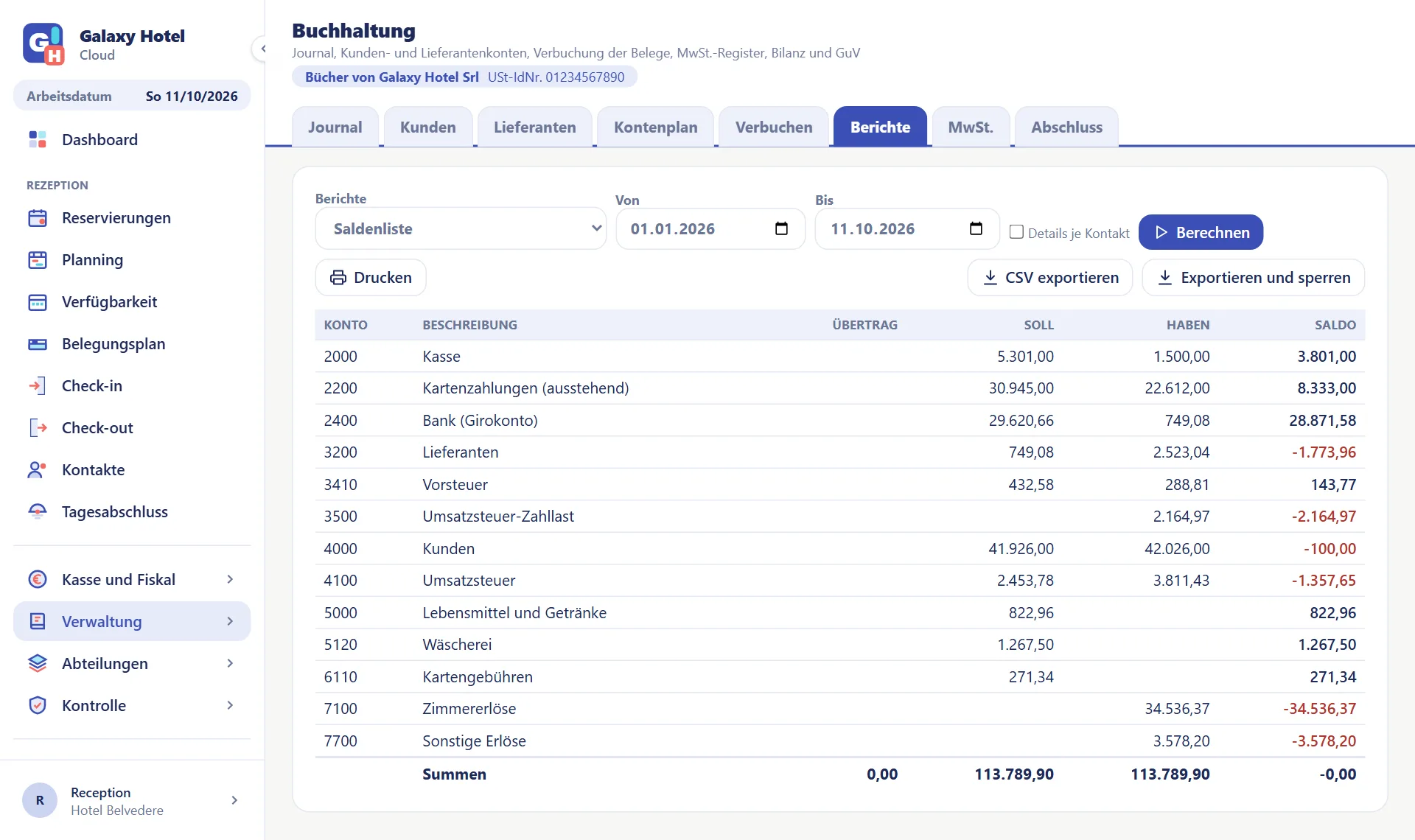1415x840 pixels.
Task: Switch to the Kontenplan tab
Action: click(x=655, y=127)
